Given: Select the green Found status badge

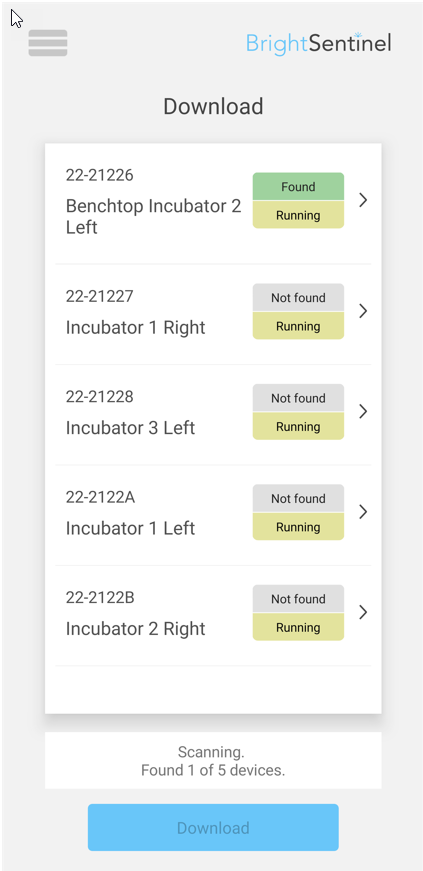Looking at the screenshot, I should [x=298, y=187].
